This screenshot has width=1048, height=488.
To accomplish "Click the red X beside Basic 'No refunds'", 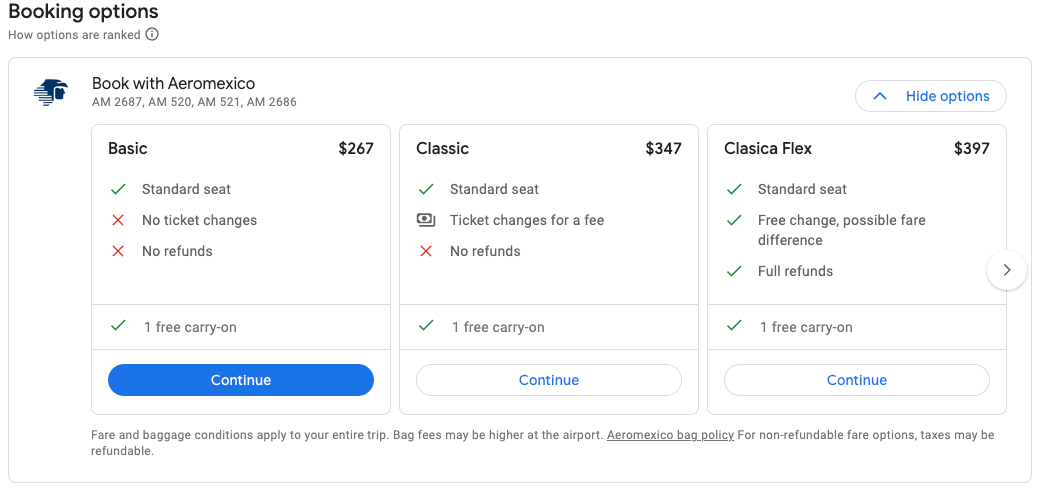I will pyautogui.click(x=118, y=251).
